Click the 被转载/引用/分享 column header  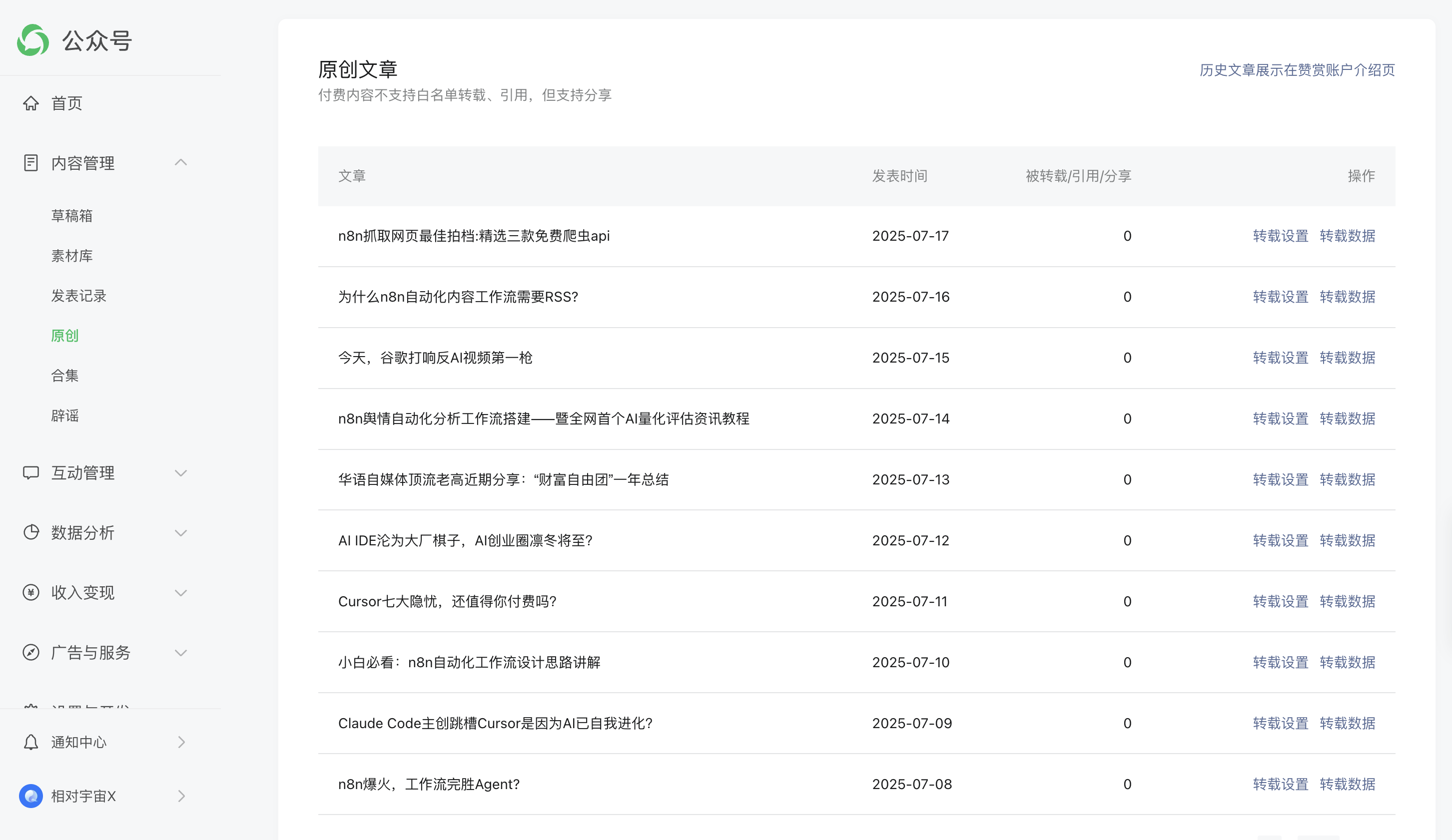(x=1078, y=176)
